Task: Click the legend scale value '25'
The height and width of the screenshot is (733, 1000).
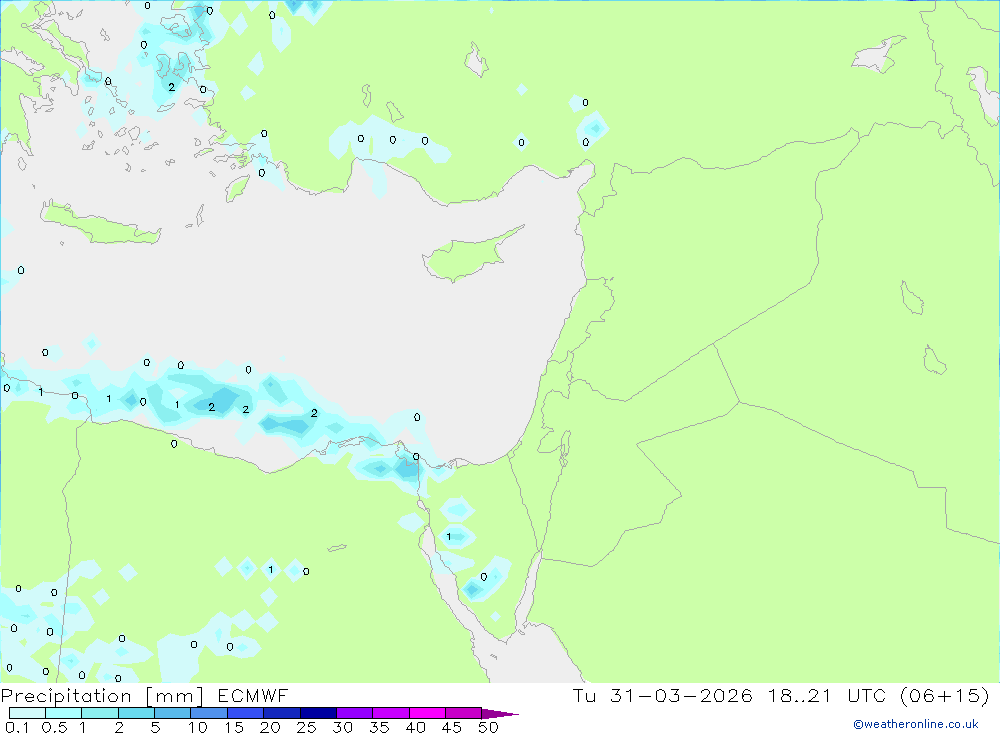Action: (x=307, y=727)
